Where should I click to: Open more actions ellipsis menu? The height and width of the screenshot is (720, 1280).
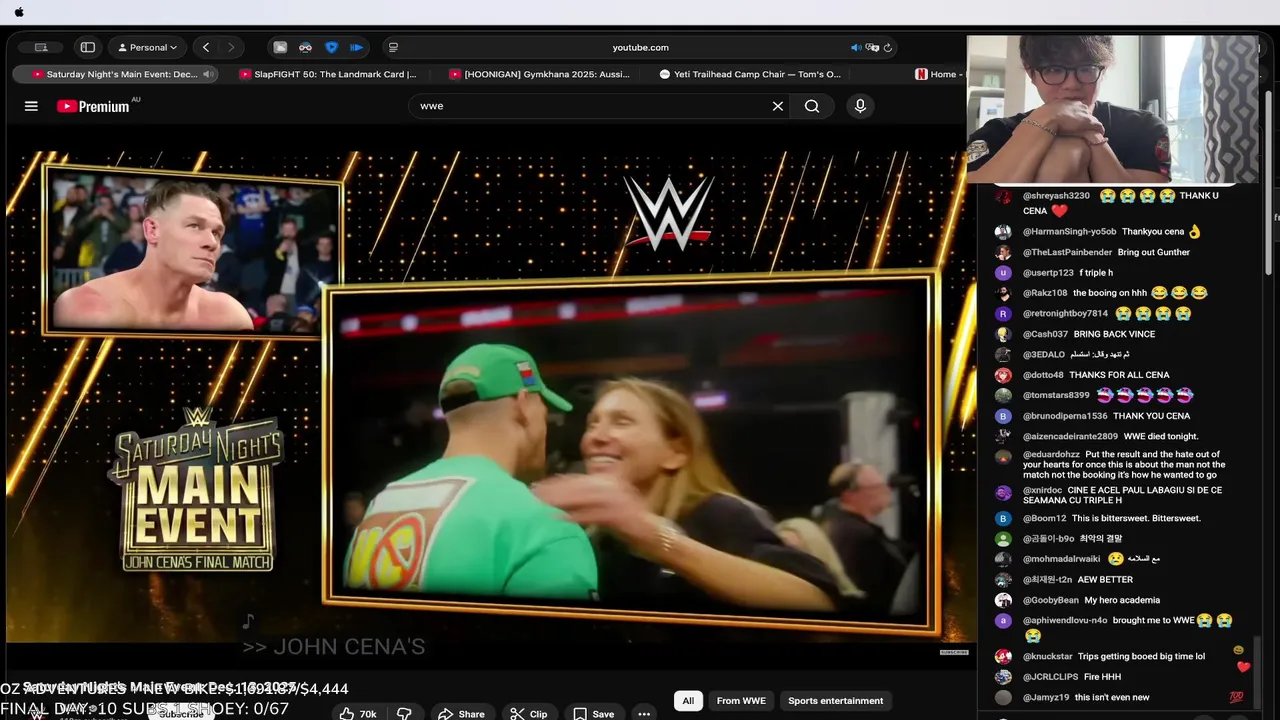pyautogui.click(x=644, y=714)
